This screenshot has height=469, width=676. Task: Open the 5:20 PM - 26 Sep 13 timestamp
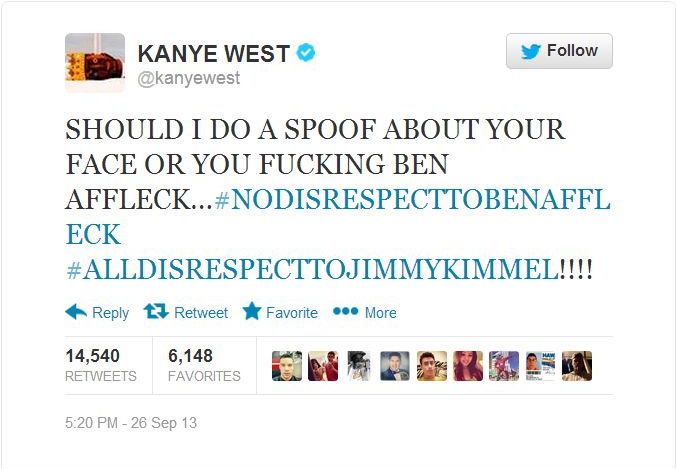(x=131, y=423)
